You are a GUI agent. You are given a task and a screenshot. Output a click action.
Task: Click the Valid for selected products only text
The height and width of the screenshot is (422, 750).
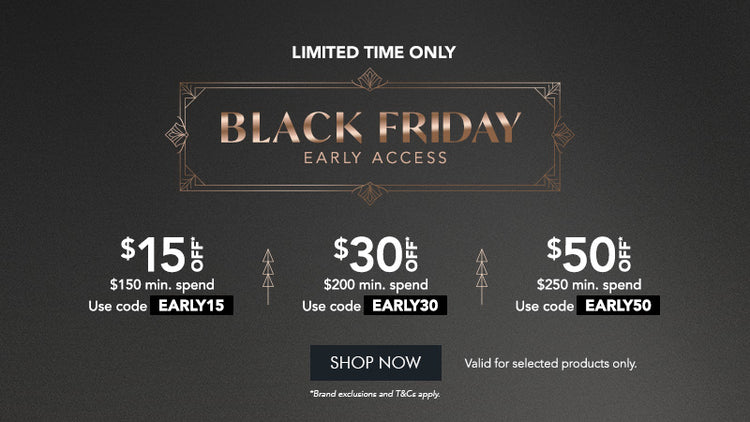[x=550, y=363]
